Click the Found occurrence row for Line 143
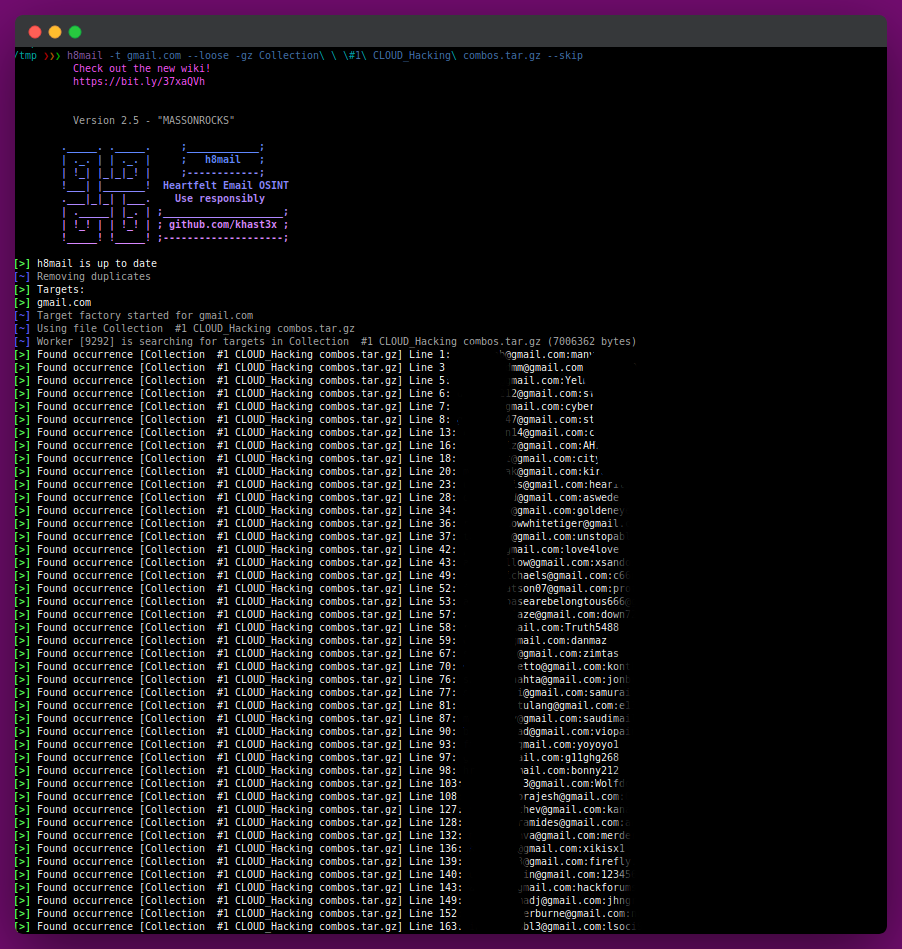Viewport: 902px width, 949px height. point(323,888)
